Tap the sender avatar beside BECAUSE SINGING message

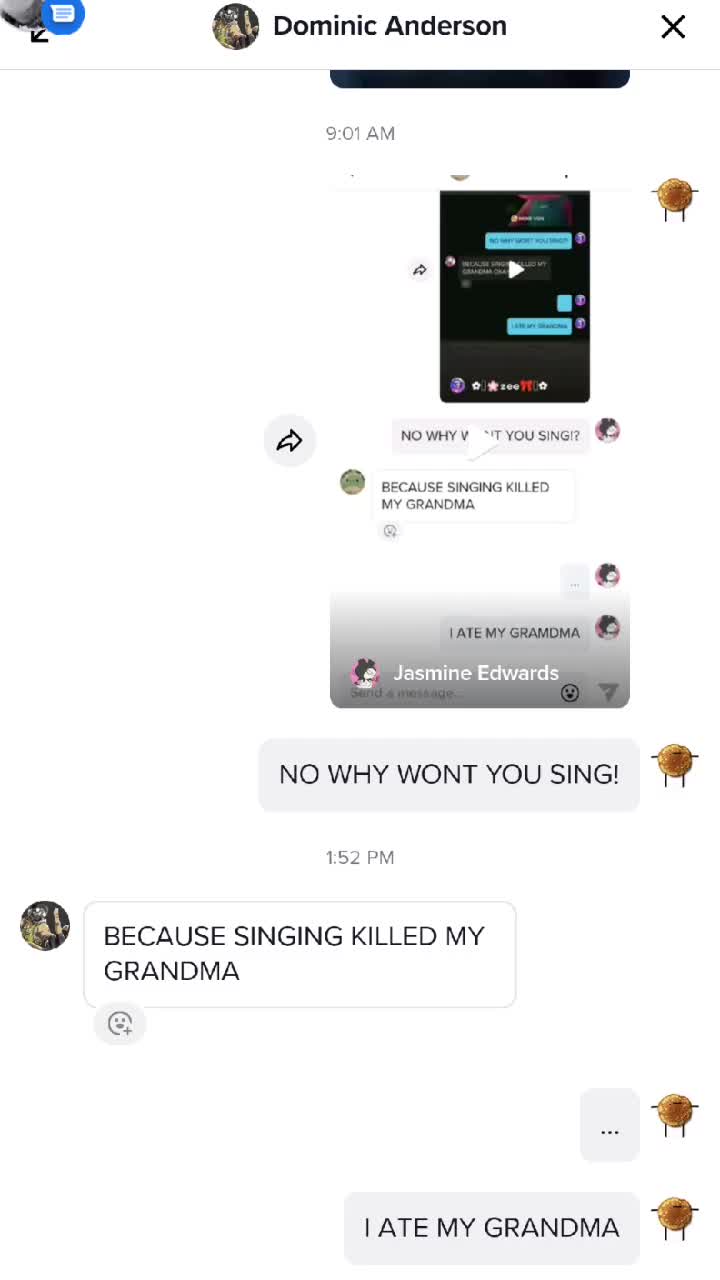45,926
